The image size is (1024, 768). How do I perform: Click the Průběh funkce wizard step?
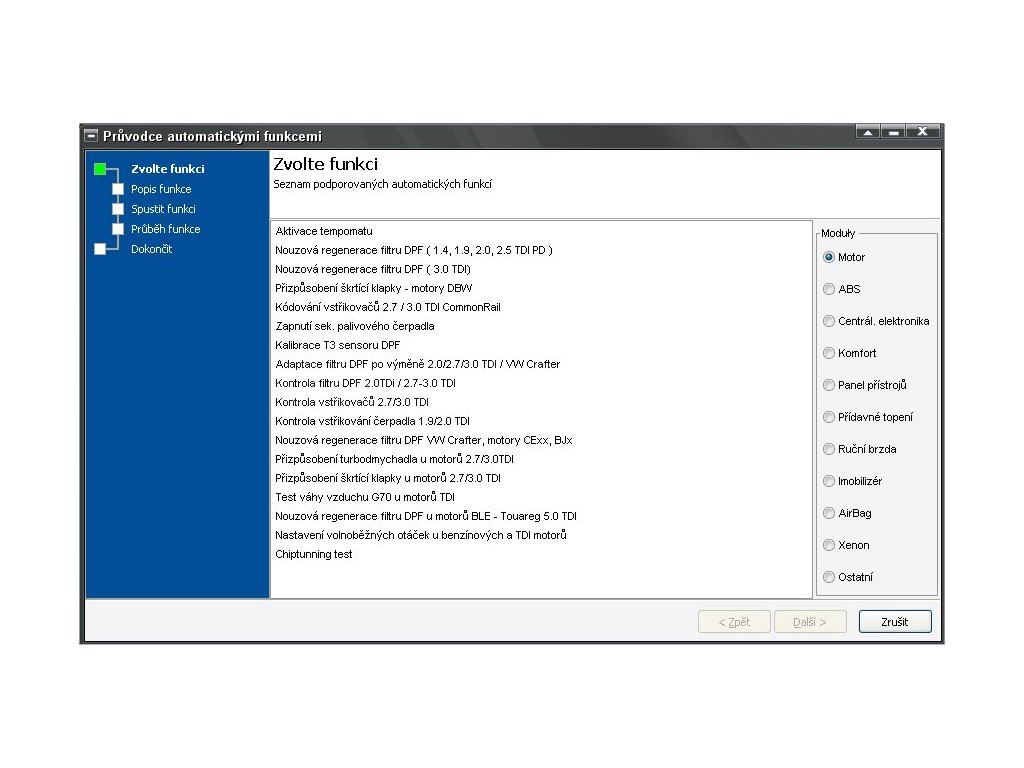pos(165,229)
